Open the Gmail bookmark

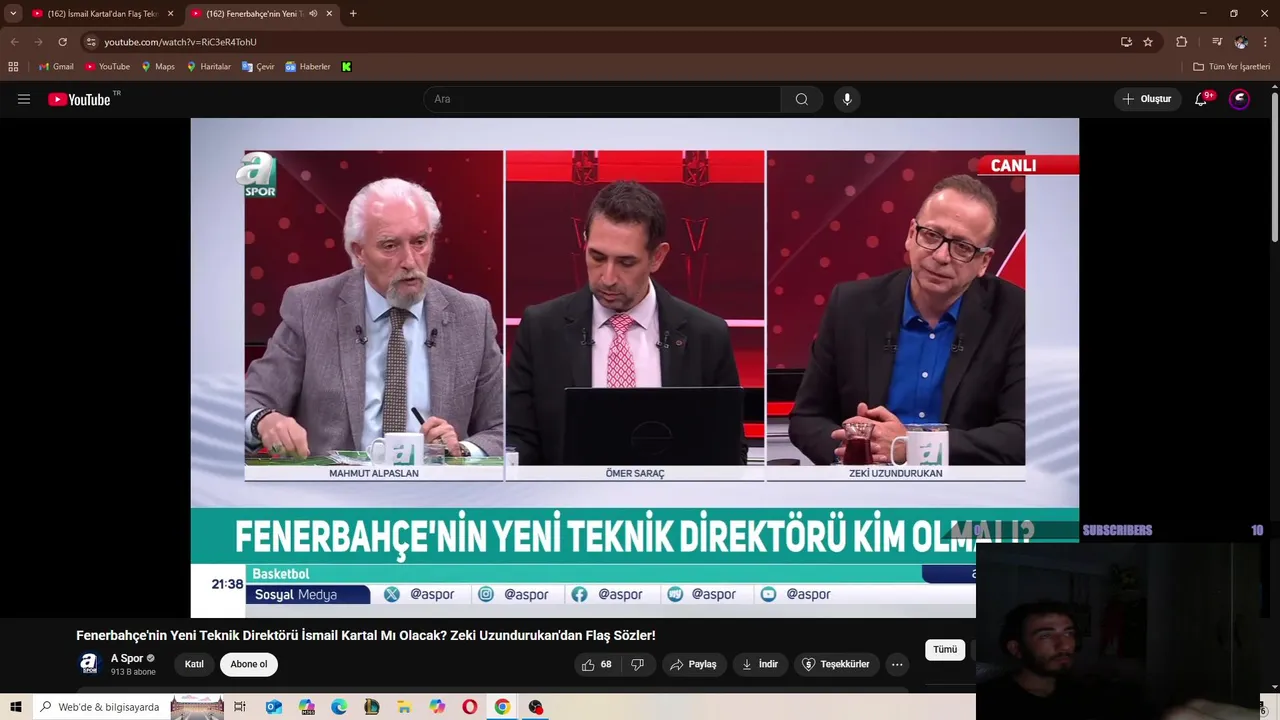(56, 67)
